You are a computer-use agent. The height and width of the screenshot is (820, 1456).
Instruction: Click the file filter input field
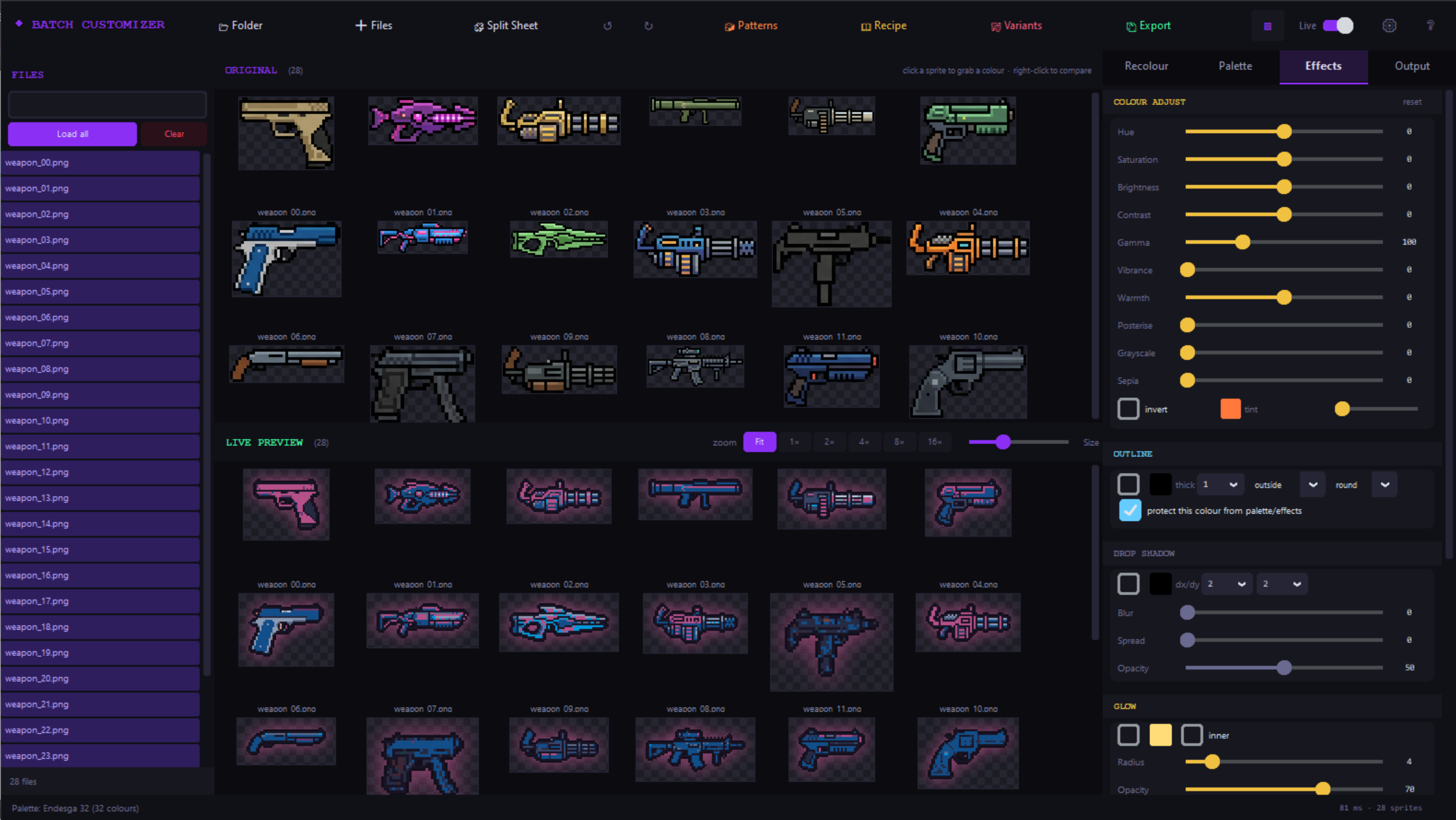tap(108, 105)
